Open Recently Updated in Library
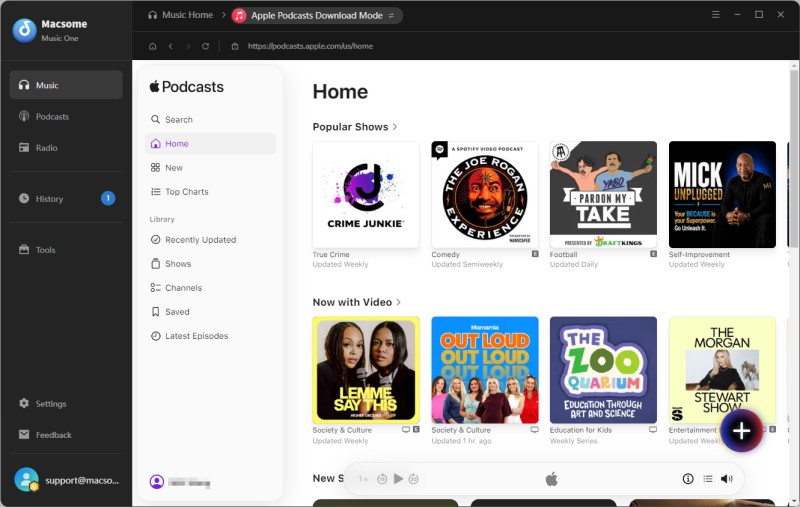The width and height of the screenshot is (800, 507). (x=210, y=239)
